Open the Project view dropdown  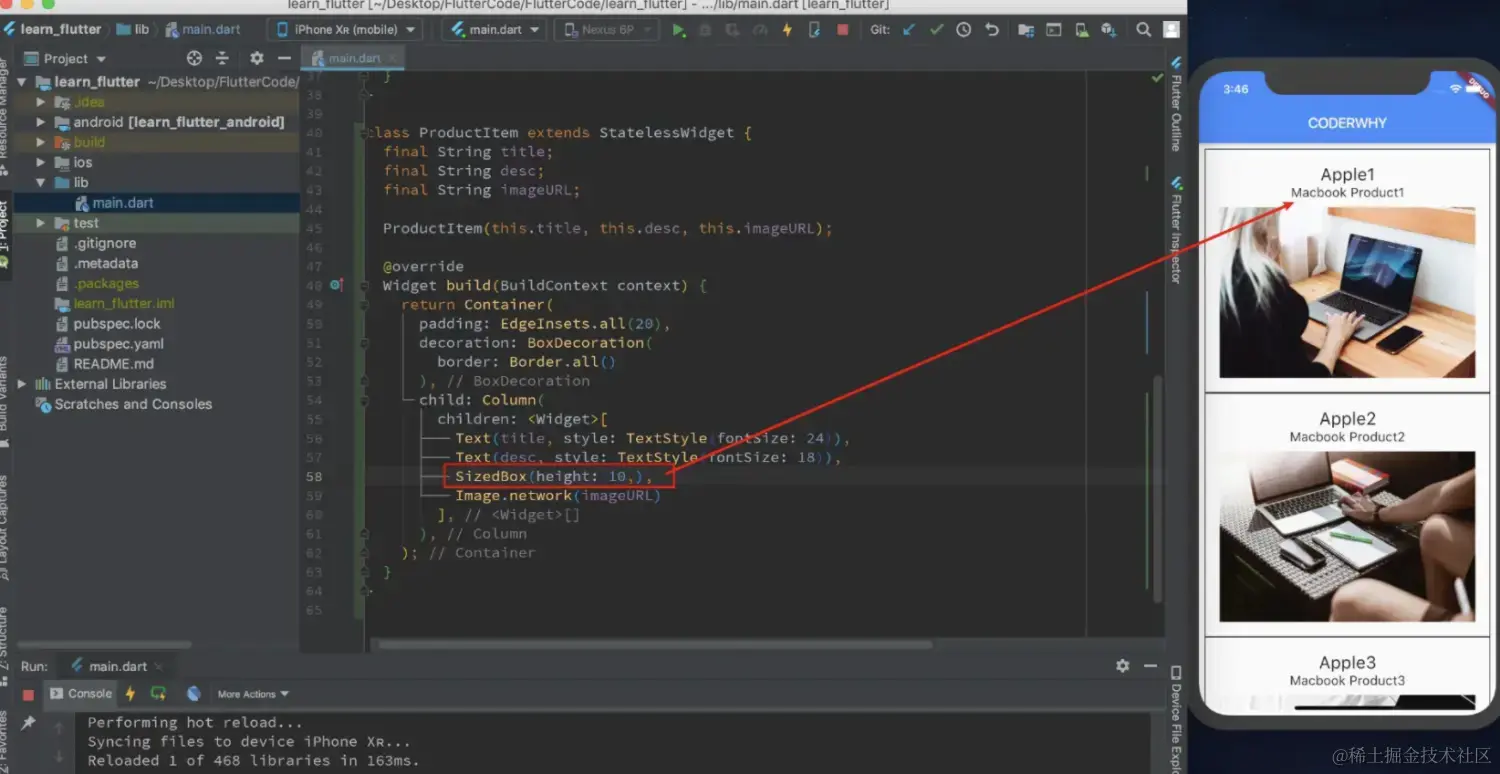[x=65, y=58]
